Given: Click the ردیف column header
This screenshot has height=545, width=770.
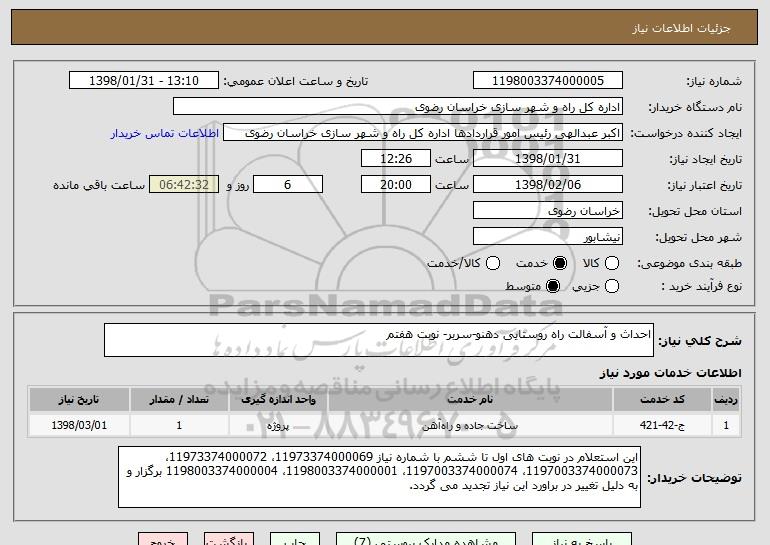Looking at the screenshot, I should click(726, 399).
